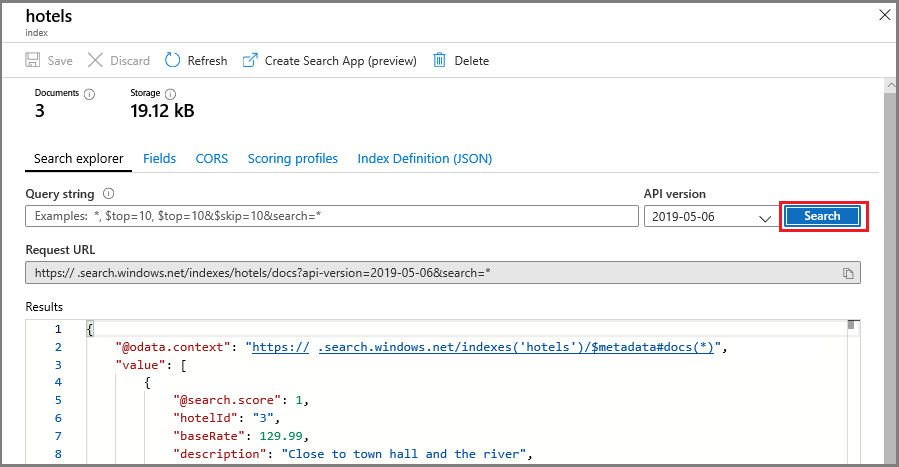Viewport: 899px width, 467px height.
Task: Click the page vertical scrollbar down arrow
Action: [890, 459]
